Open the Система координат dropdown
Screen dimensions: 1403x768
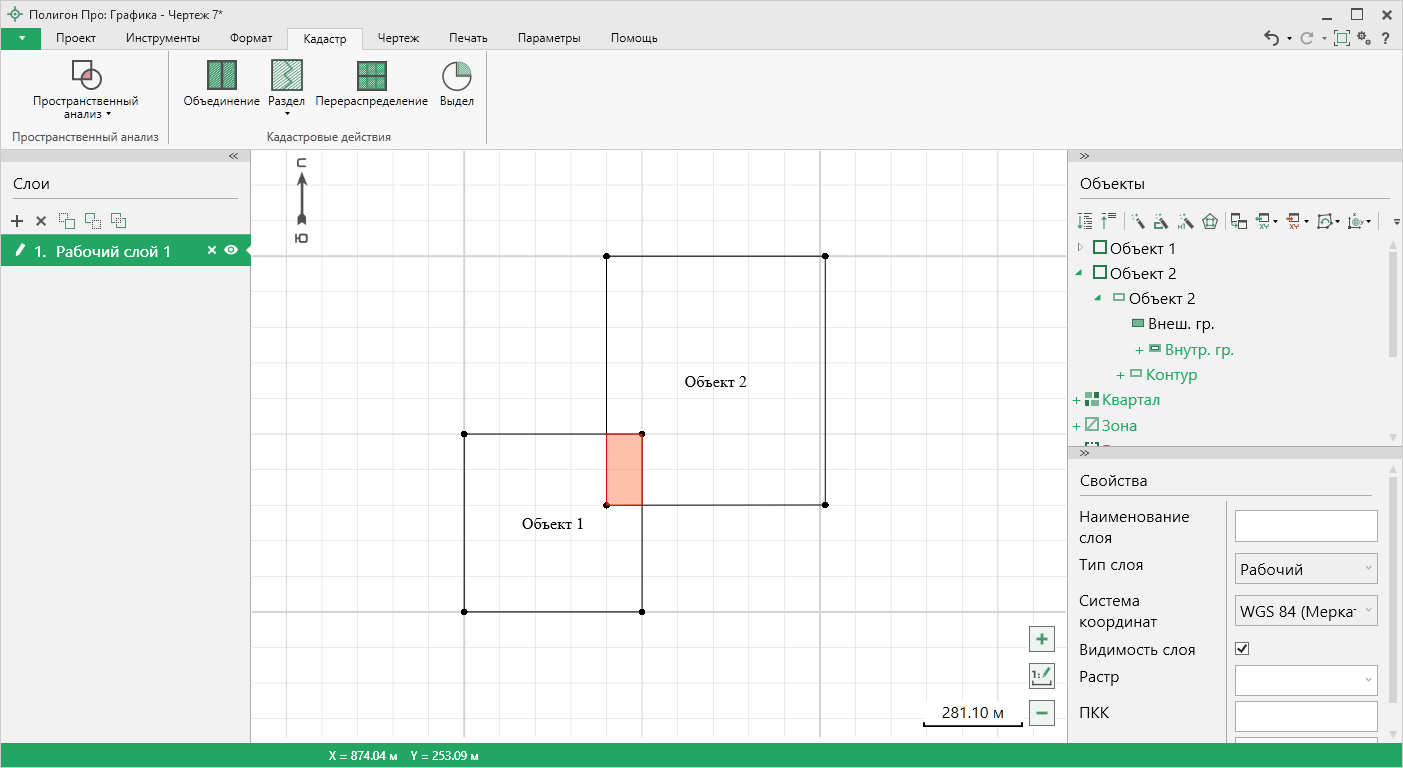(1306, 610)
